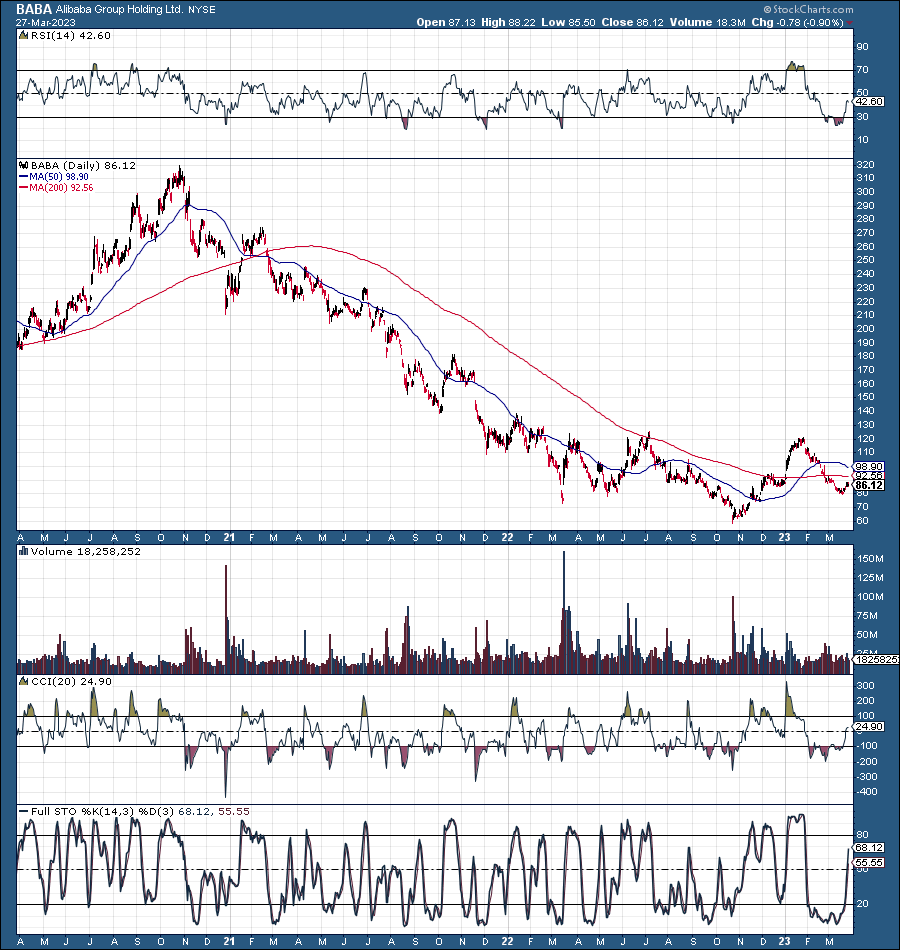Click the blue MA(50) legend line
The height and width of the screenshot is (950, 900).
(24, 177)
